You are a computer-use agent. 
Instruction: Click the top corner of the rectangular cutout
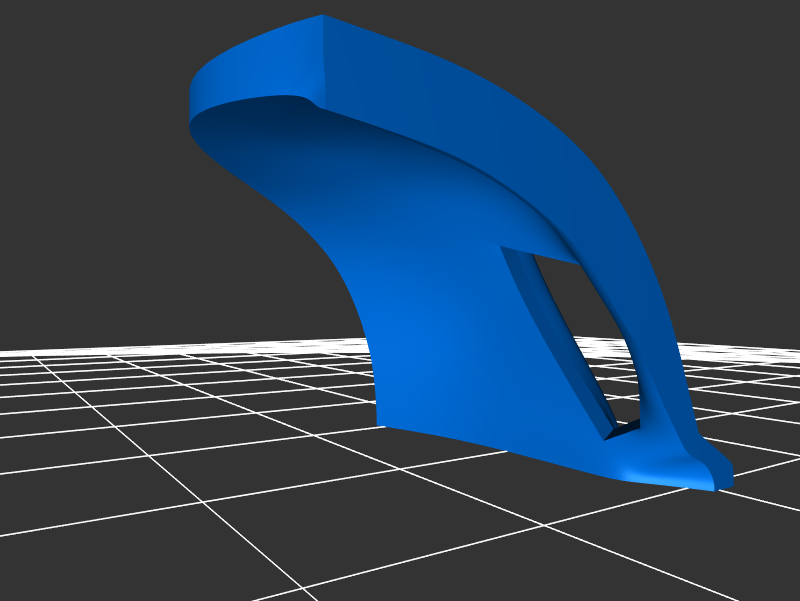click(502, 247)
